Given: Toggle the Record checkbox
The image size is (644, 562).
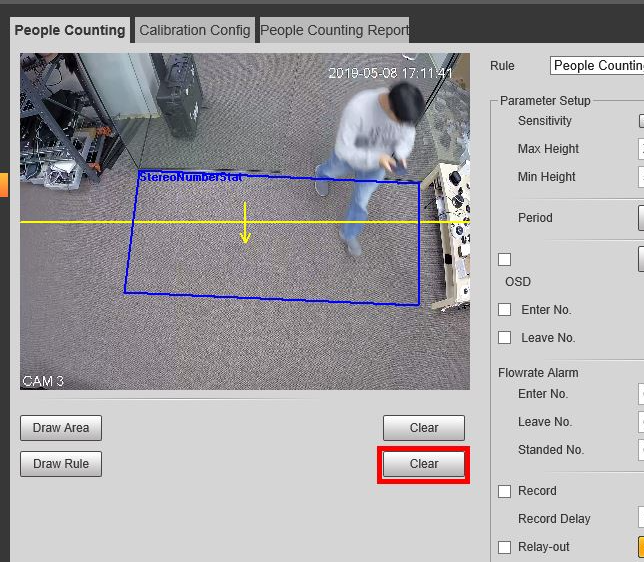Looking at the screenshot, I should click(x=505, y=491).
